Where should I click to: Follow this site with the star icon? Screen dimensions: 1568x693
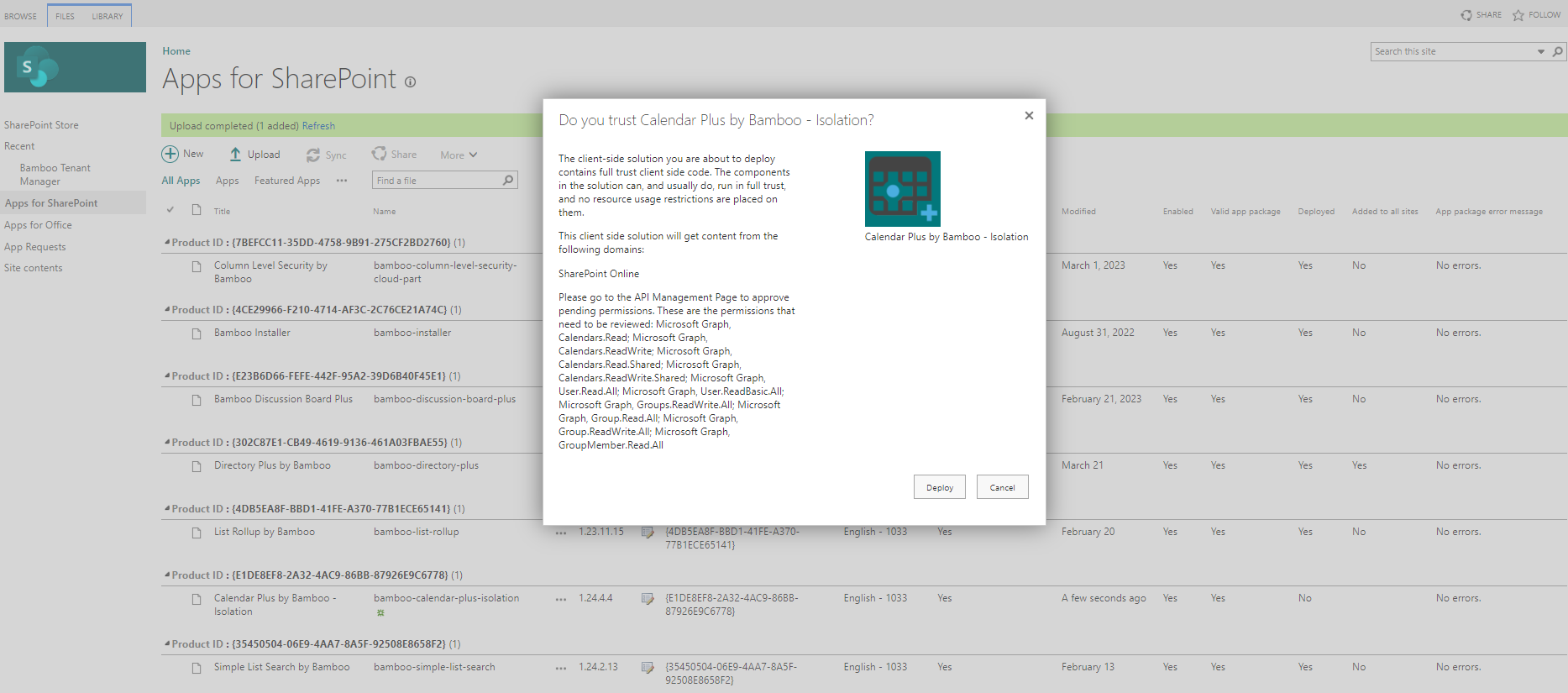(x=1518, y=15)
